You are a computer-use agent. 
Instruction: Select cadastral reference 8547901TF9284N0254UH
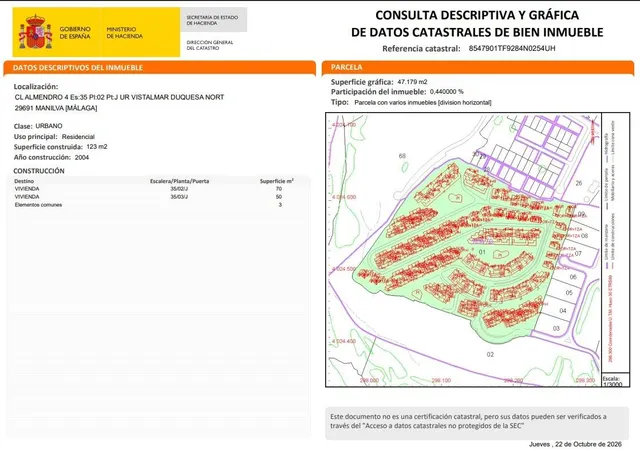[512, 48]
